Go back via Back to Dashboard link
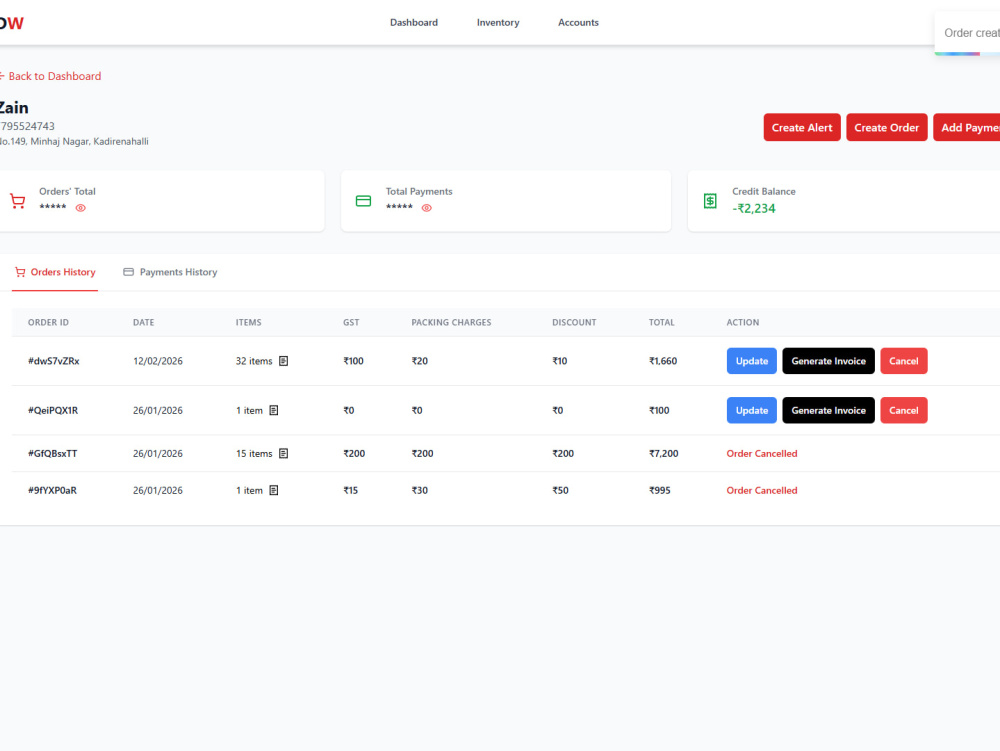The image size is (1000, 751). [x=50, y=76]
